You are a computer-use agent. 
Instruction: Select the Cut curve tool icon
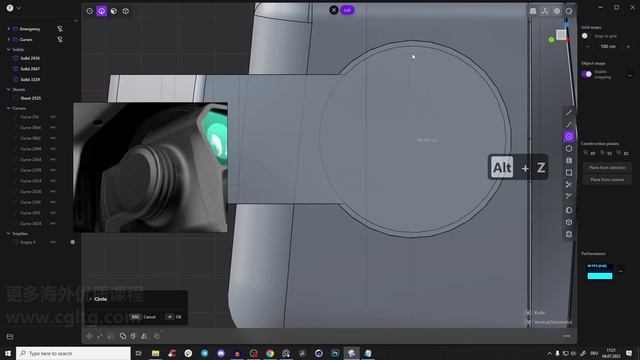coord(569,196)
